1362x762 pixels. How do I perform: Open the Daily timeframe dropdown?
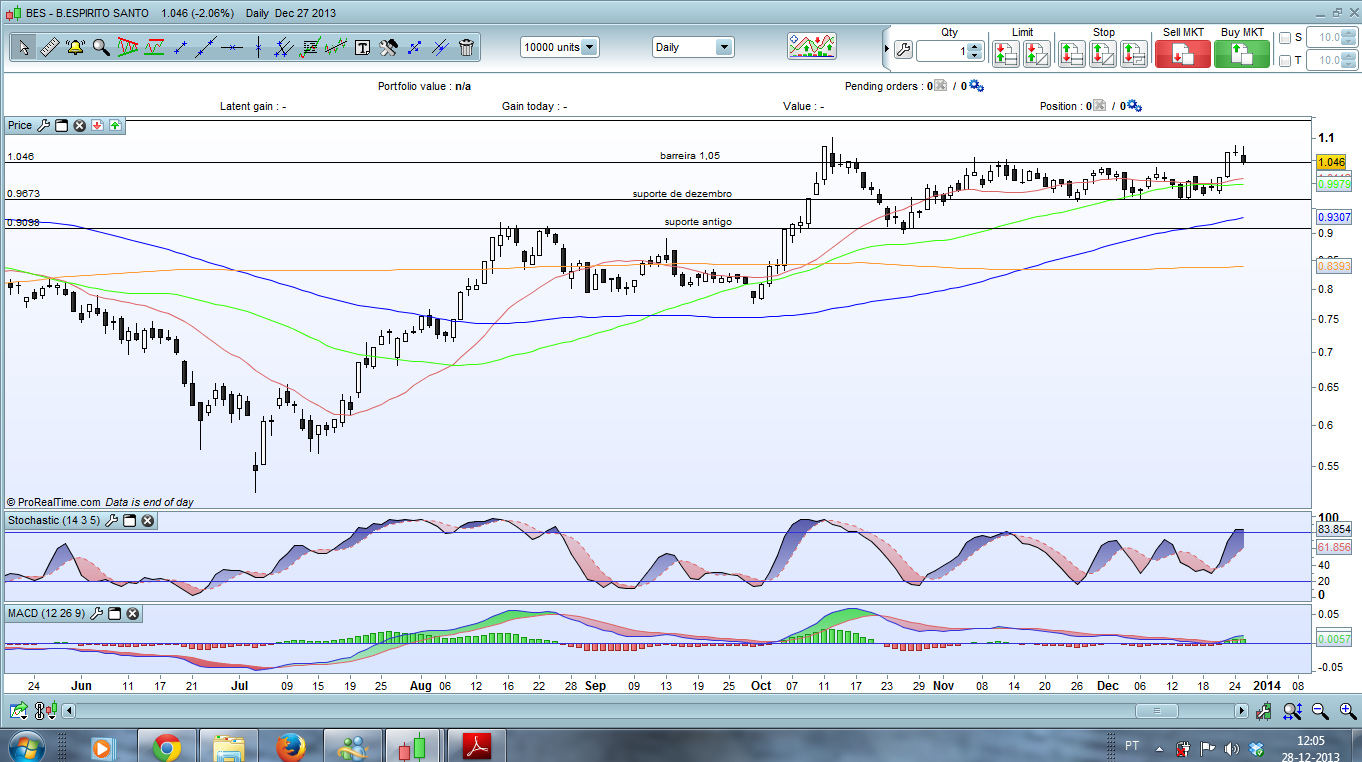pos(723,47)
